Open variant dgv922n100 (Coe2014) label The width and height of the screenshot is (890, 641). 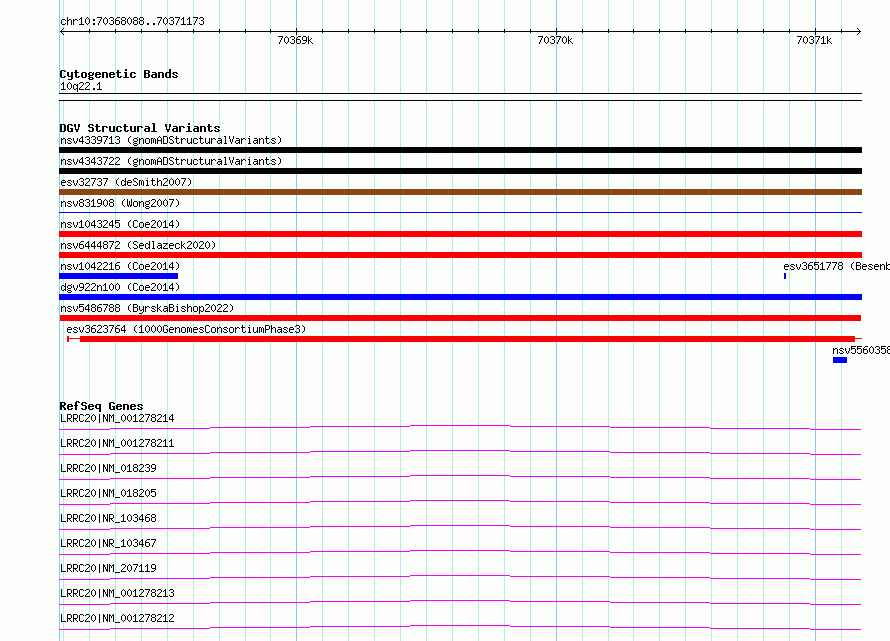point(120,287)
